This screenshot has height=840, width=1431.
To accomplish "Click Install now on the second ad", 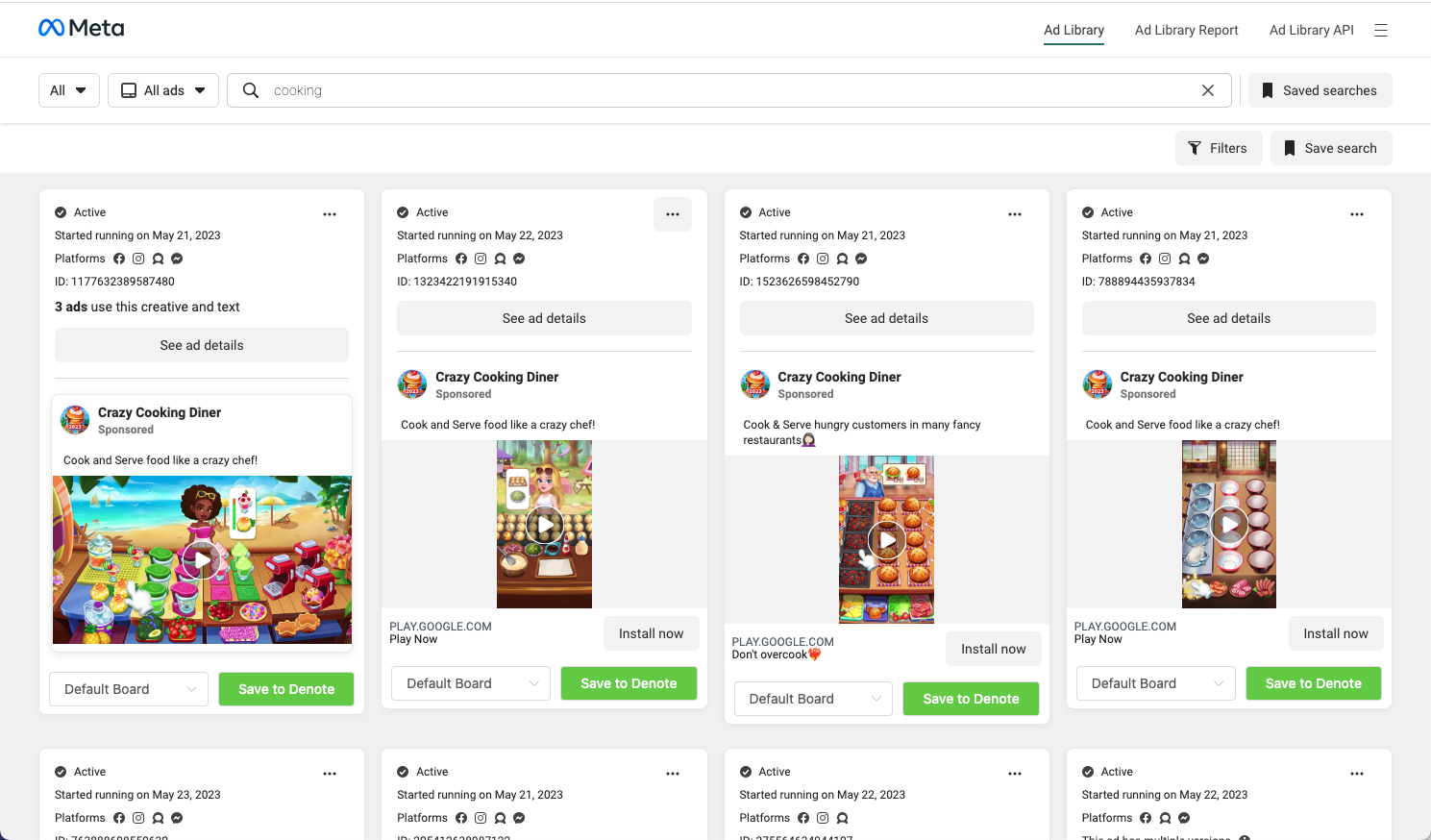I will pos(652,633).
